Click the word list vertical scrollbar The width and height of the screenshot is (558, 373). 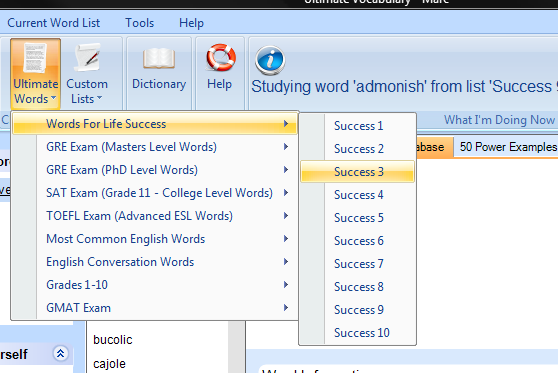pyautogui.click(x=236, y=347)
